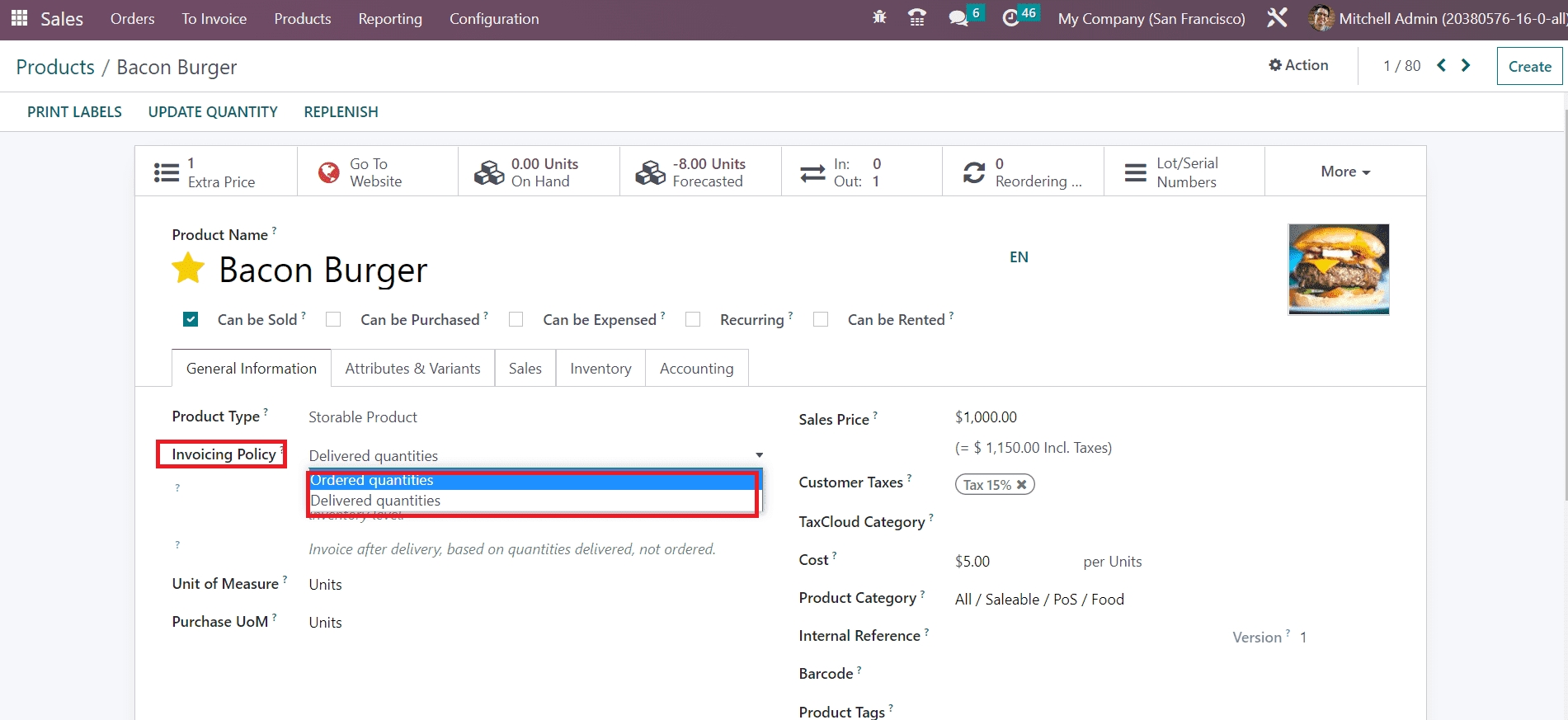
Task: Open the activities clock icon
Action: pyautogui.click(x=1010, y=18)
